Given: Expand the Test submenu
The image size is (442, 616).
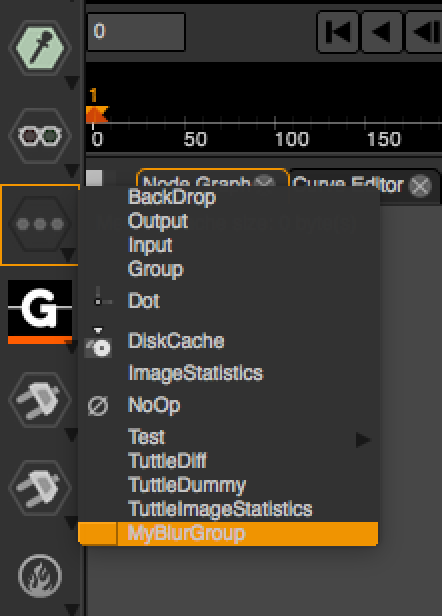Looking at the screenshot, I should tap(228, 437).
